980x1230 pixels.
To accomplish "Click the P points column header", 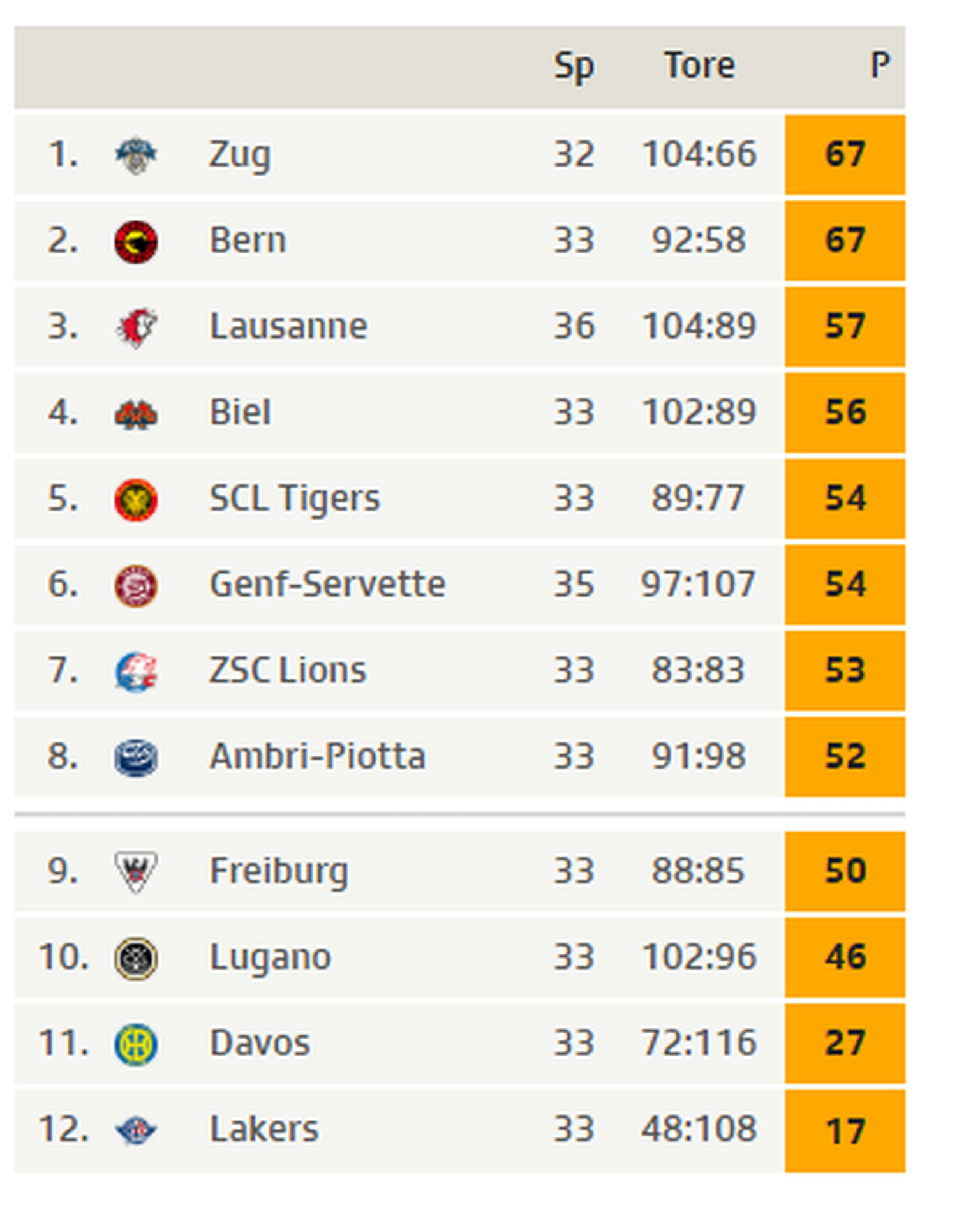I will click(x=880, y=66).
